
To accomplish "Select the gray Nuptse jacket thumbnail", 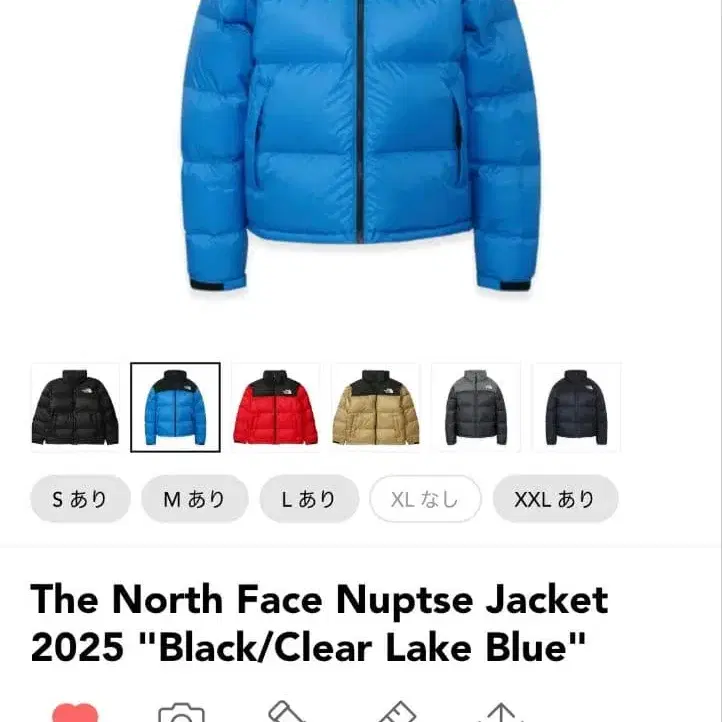I will click(x=476, y=408).
